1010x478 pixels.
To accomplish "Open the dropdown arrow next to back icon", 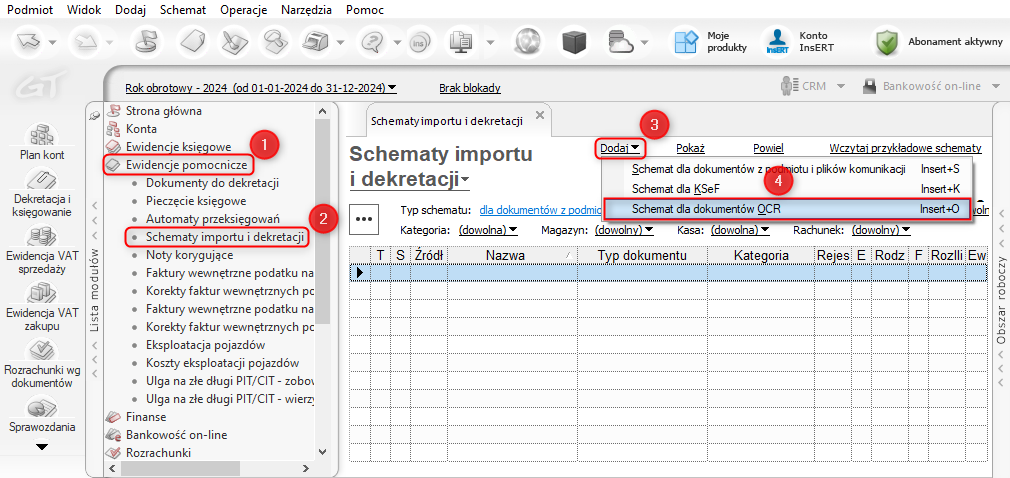I will (x=52, y=43).
